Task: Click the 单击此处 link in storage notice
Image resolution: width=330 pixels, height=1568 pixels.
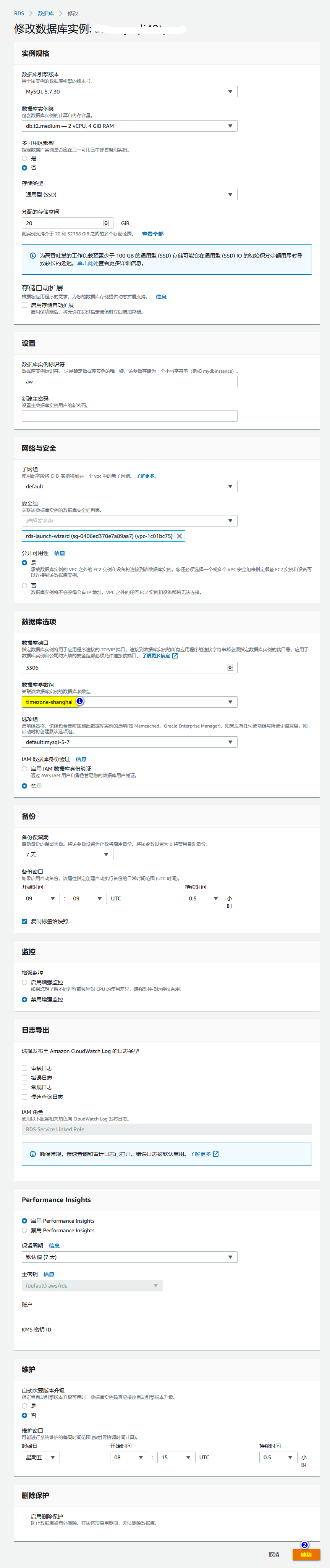Action: point(88,264)
